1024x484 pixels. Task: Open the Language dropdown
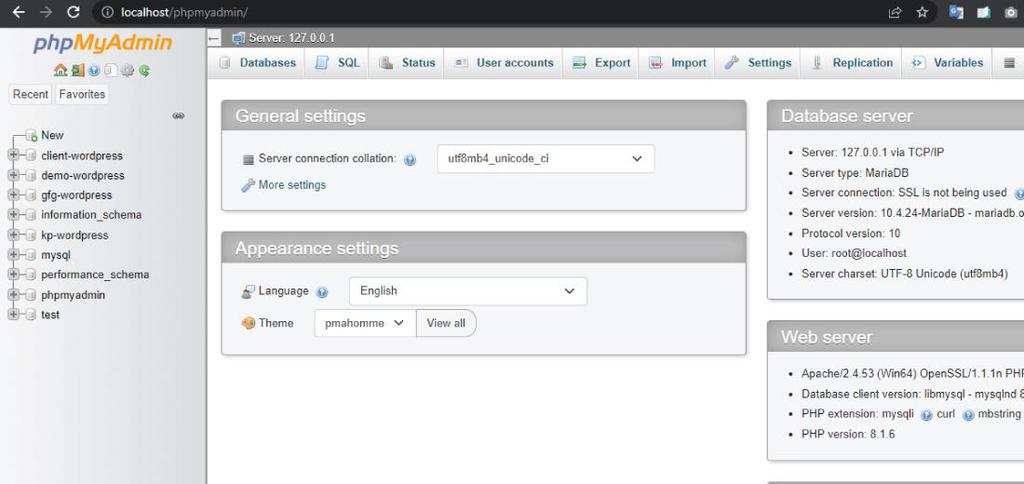click(x=467, y=291)
